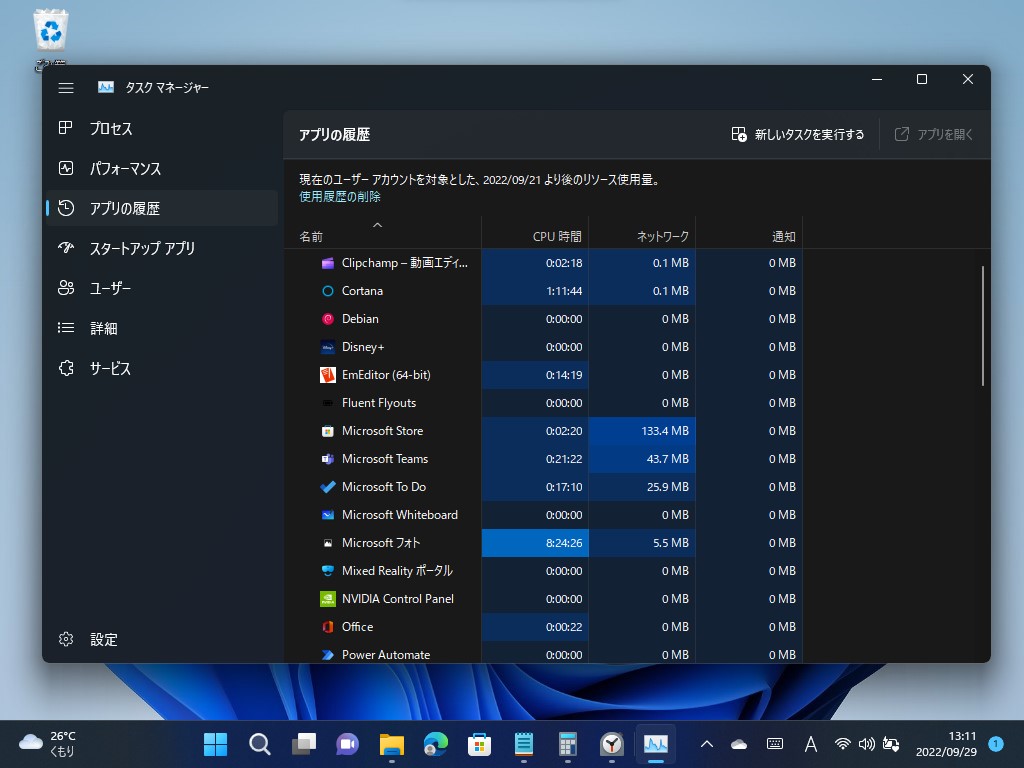Click the Cortana circle icon
1024x768 pixels.
(x=328, y=291)
